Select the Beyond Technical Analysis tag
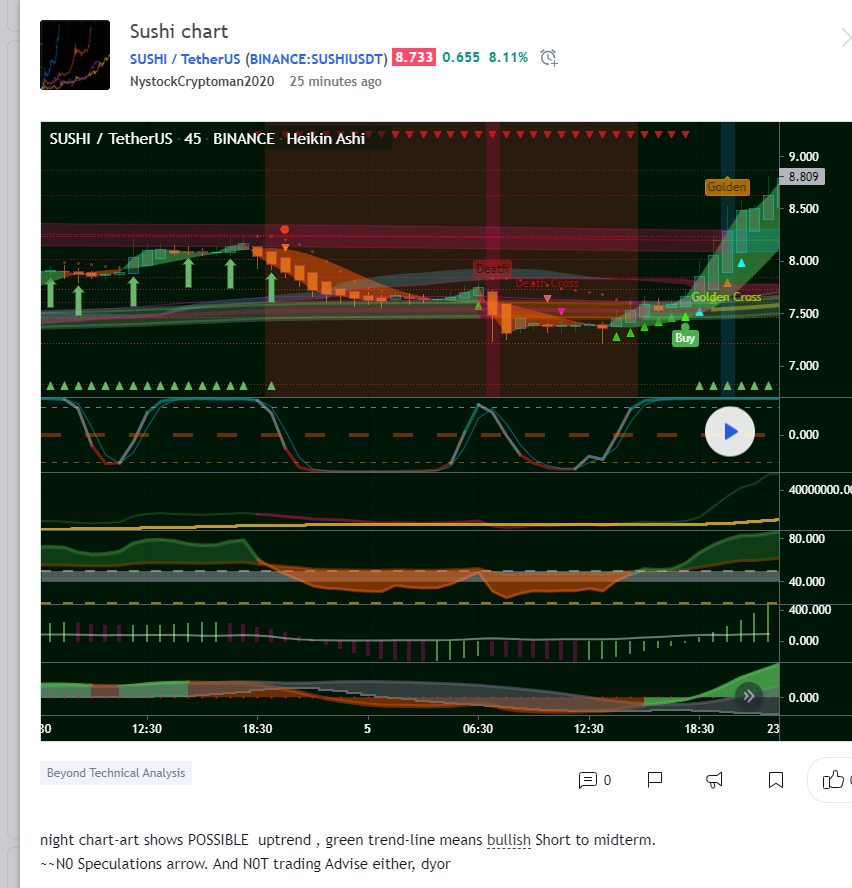The image size is (852, 888). (116, 773)
